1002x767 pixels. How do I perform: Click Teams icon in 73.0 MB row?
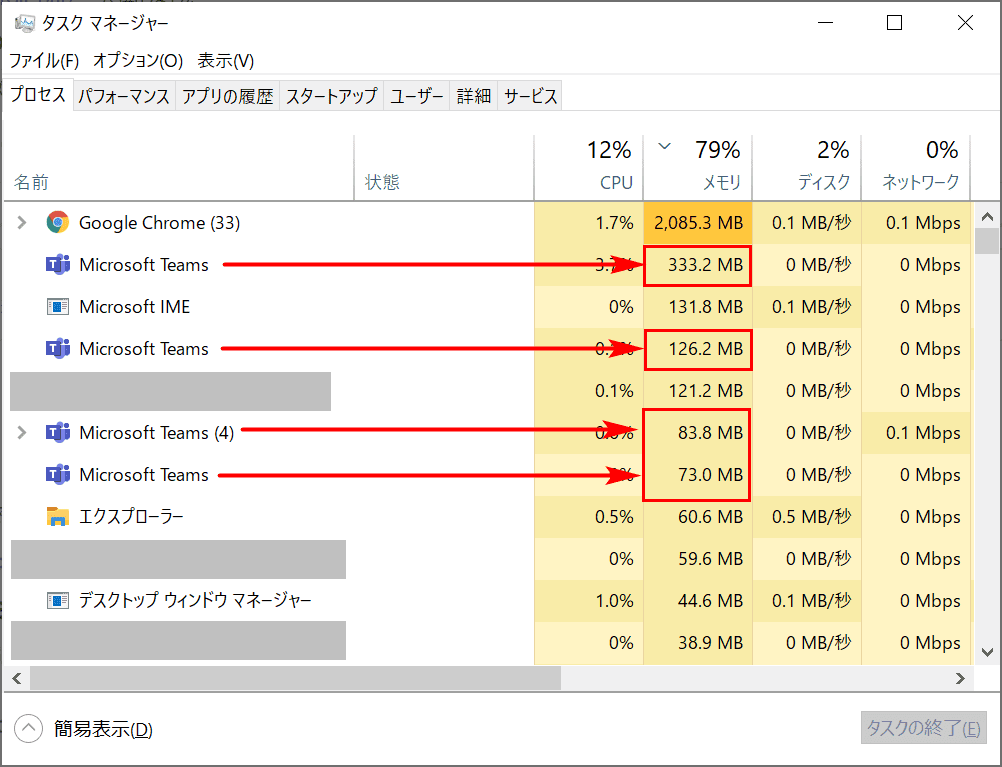pyautogui.click(x=58, y=475)
